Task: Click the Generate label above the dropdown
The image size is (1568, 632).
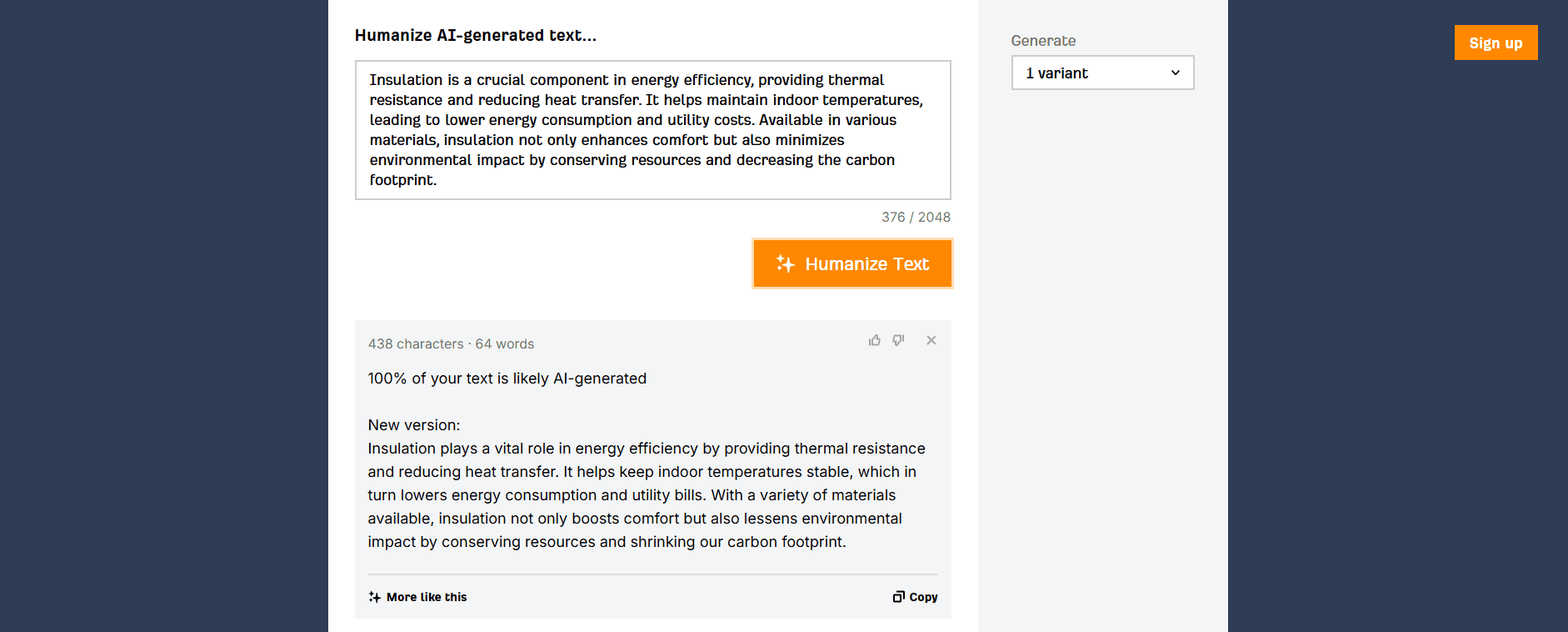Action: pos(1043,41)
